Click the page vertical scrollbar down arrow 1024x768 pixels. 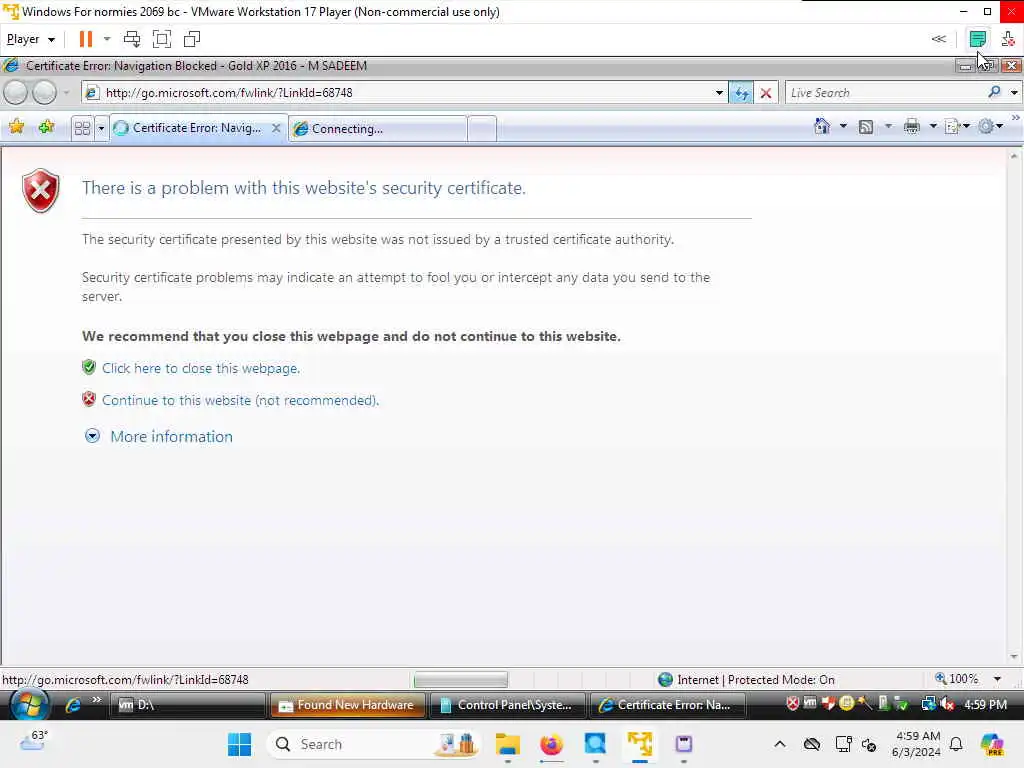[x=1014, y=657]
